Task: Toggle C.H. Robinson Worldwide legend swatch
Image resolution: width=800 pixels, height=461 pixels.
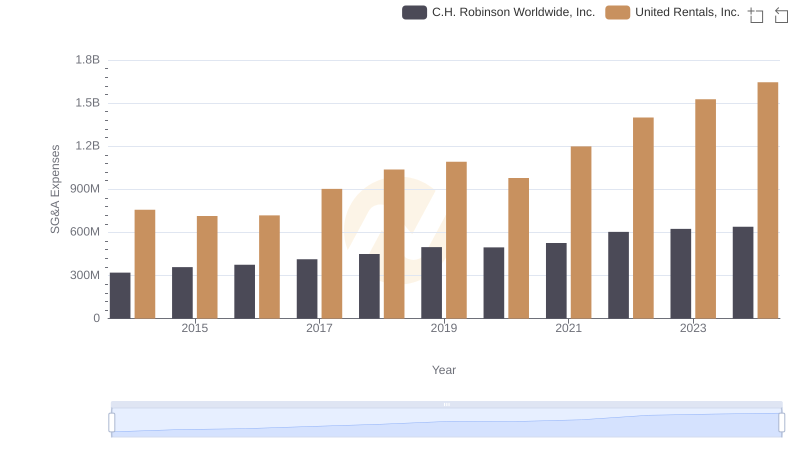Action: pyautogui.click(x=414, y=13)
